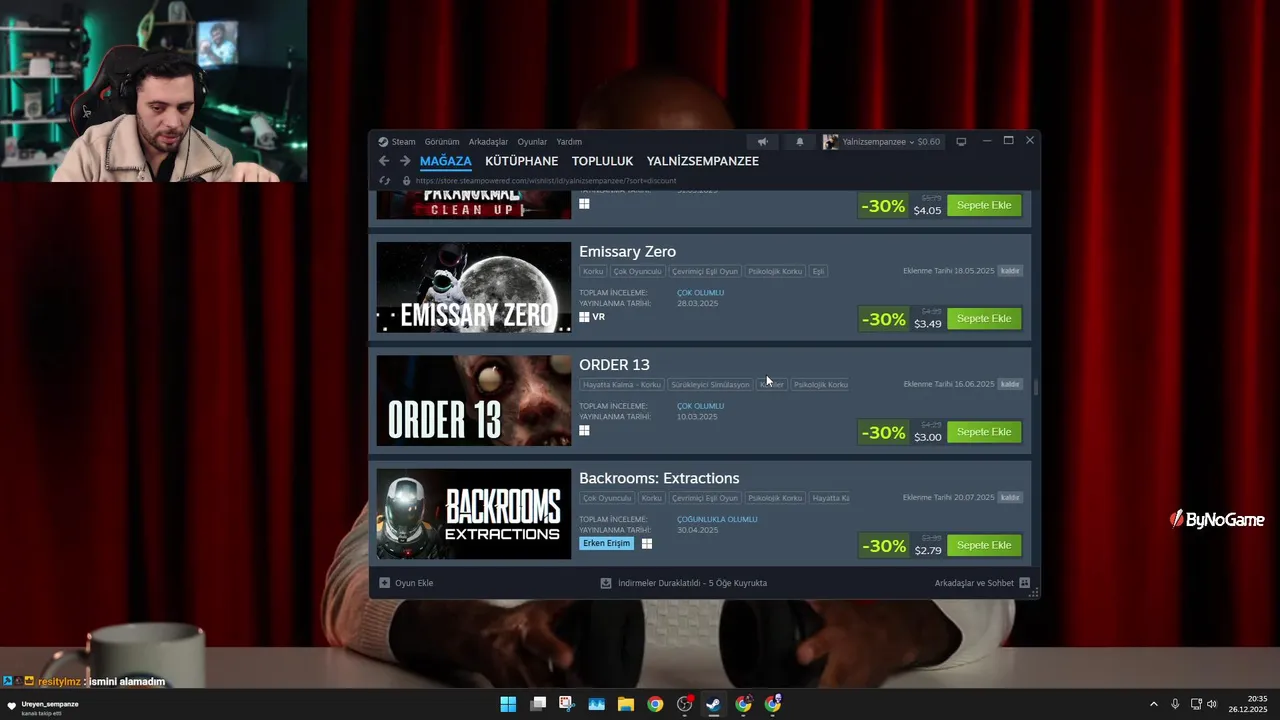
Task: Remove Emissary Zero from wishlist (kaldır)
Action: tap(1010, 271)
